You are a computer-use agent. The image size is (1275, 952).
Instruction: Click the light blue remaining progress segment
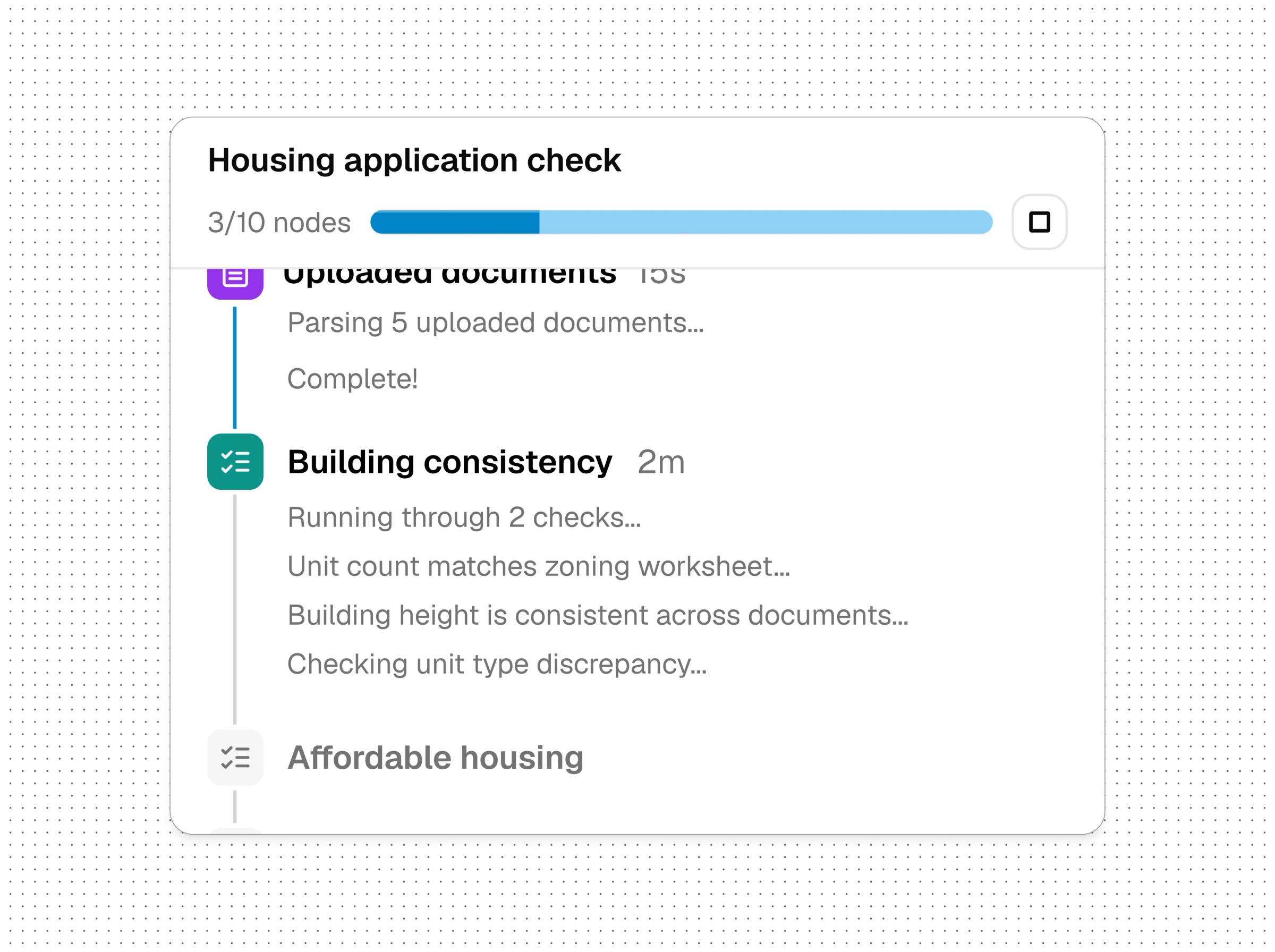[x=766, y=222]
